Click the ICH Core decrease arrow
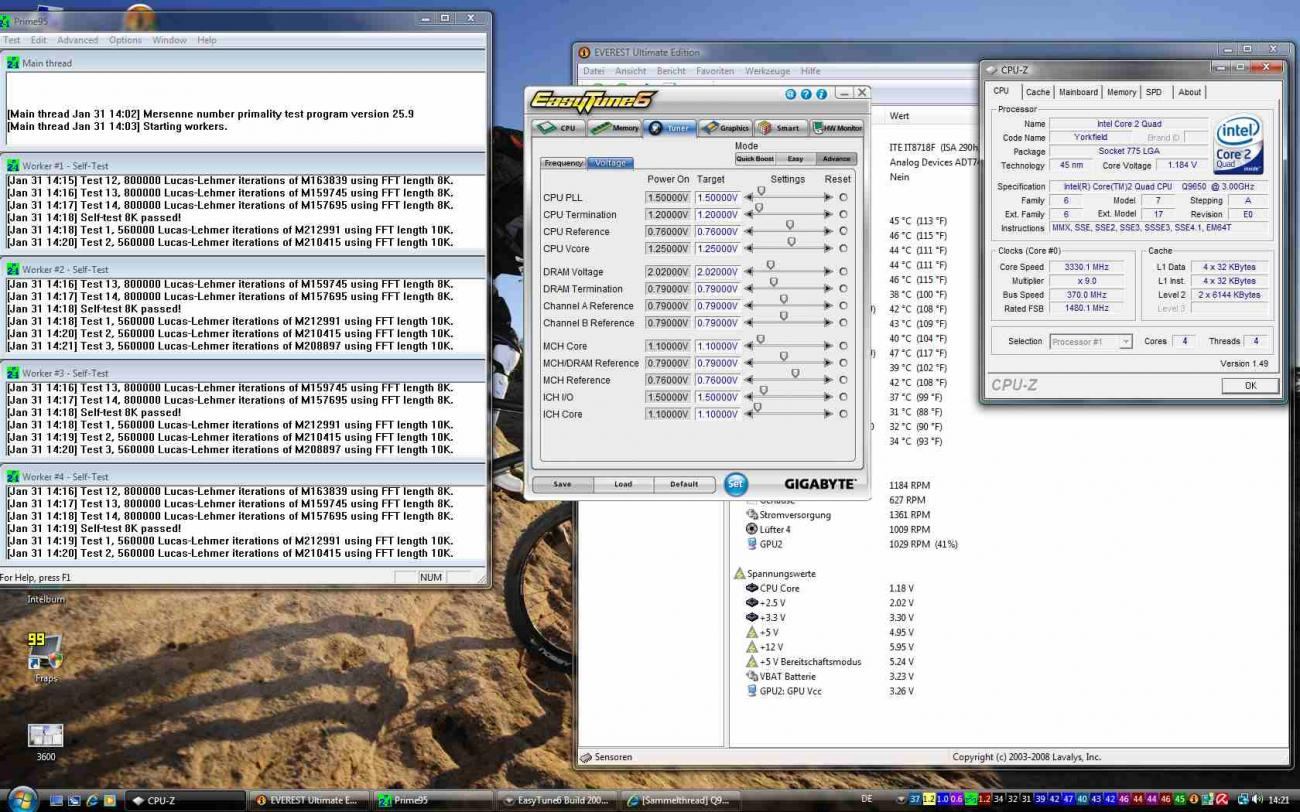Screen dimensions: 1300x812 [x=749, y=414]
